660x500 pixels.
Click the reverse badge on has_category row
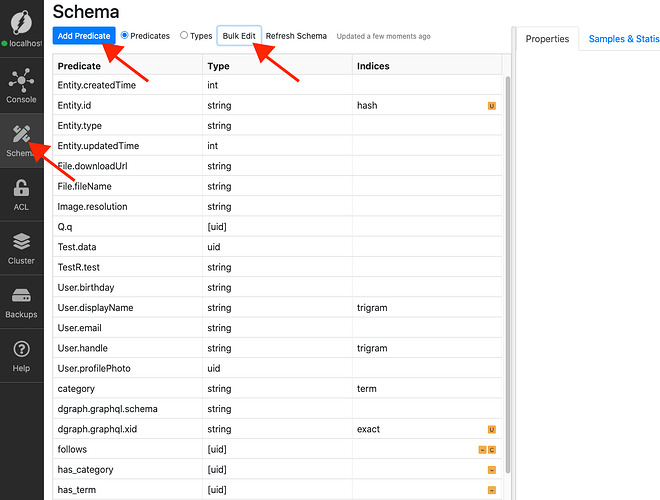[x=492, y=470]
